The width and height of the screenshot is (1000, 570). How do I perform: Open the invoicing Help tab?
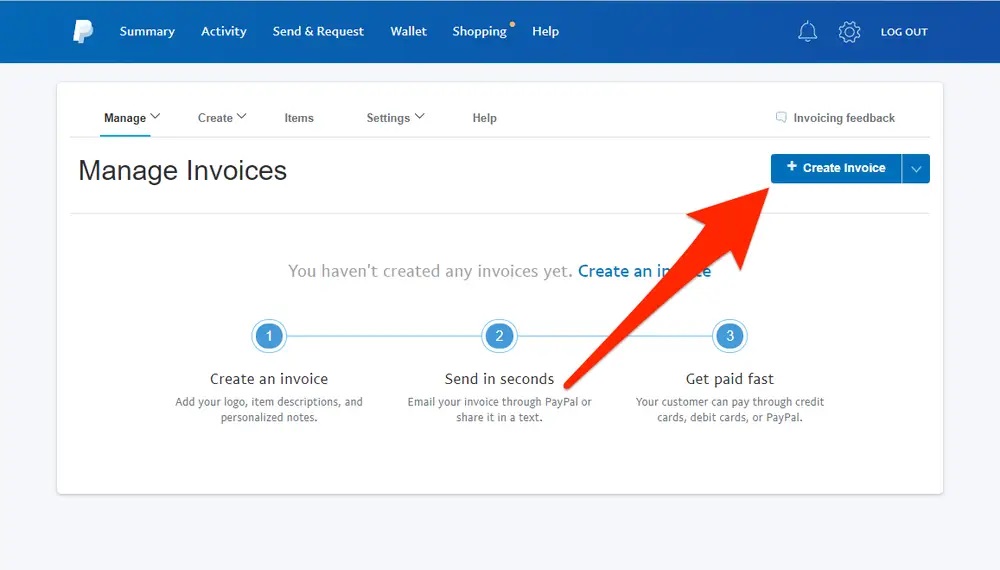tap(485, 118)
